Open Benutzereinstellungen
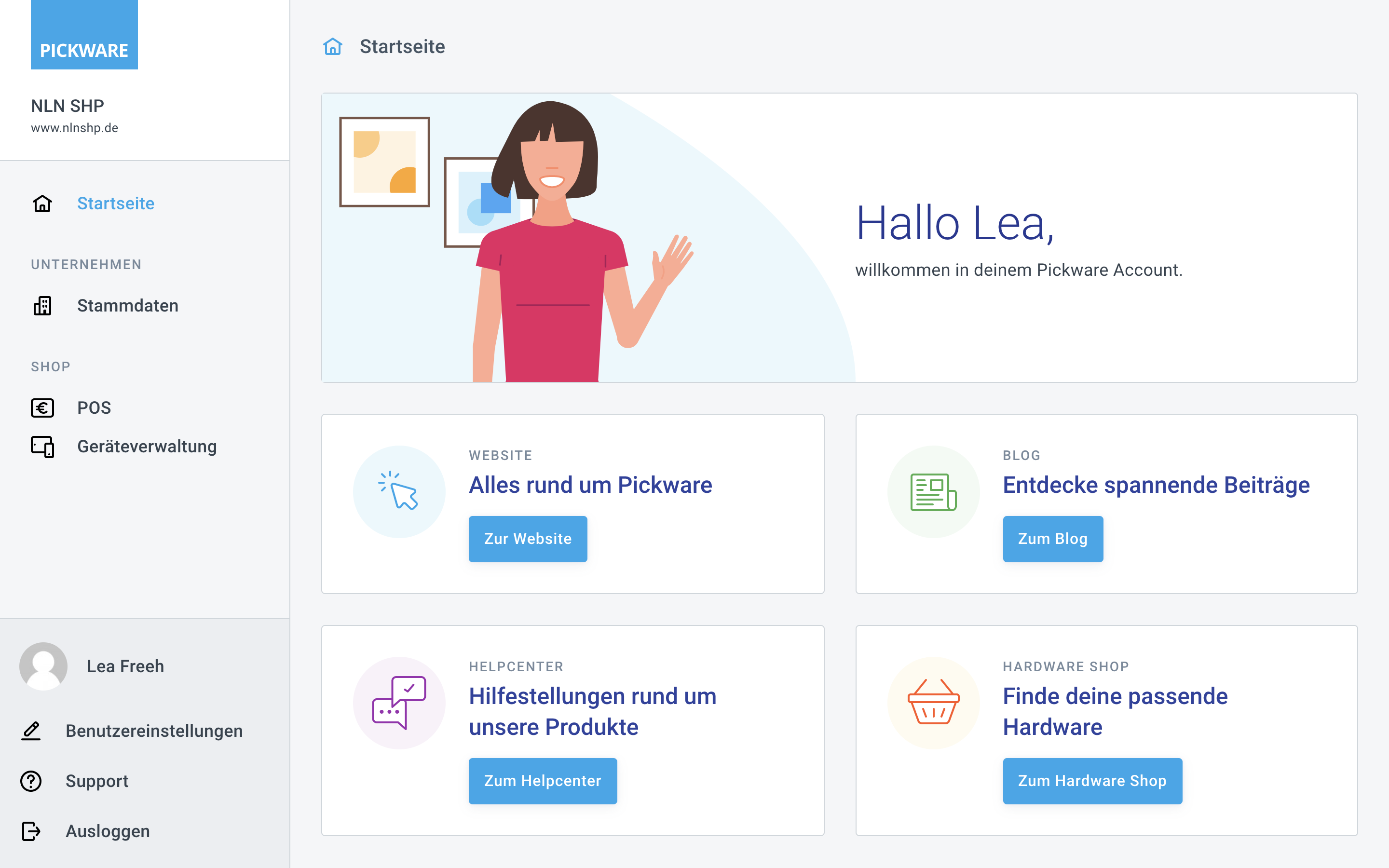1389x868 pixels. coord(154,731)
